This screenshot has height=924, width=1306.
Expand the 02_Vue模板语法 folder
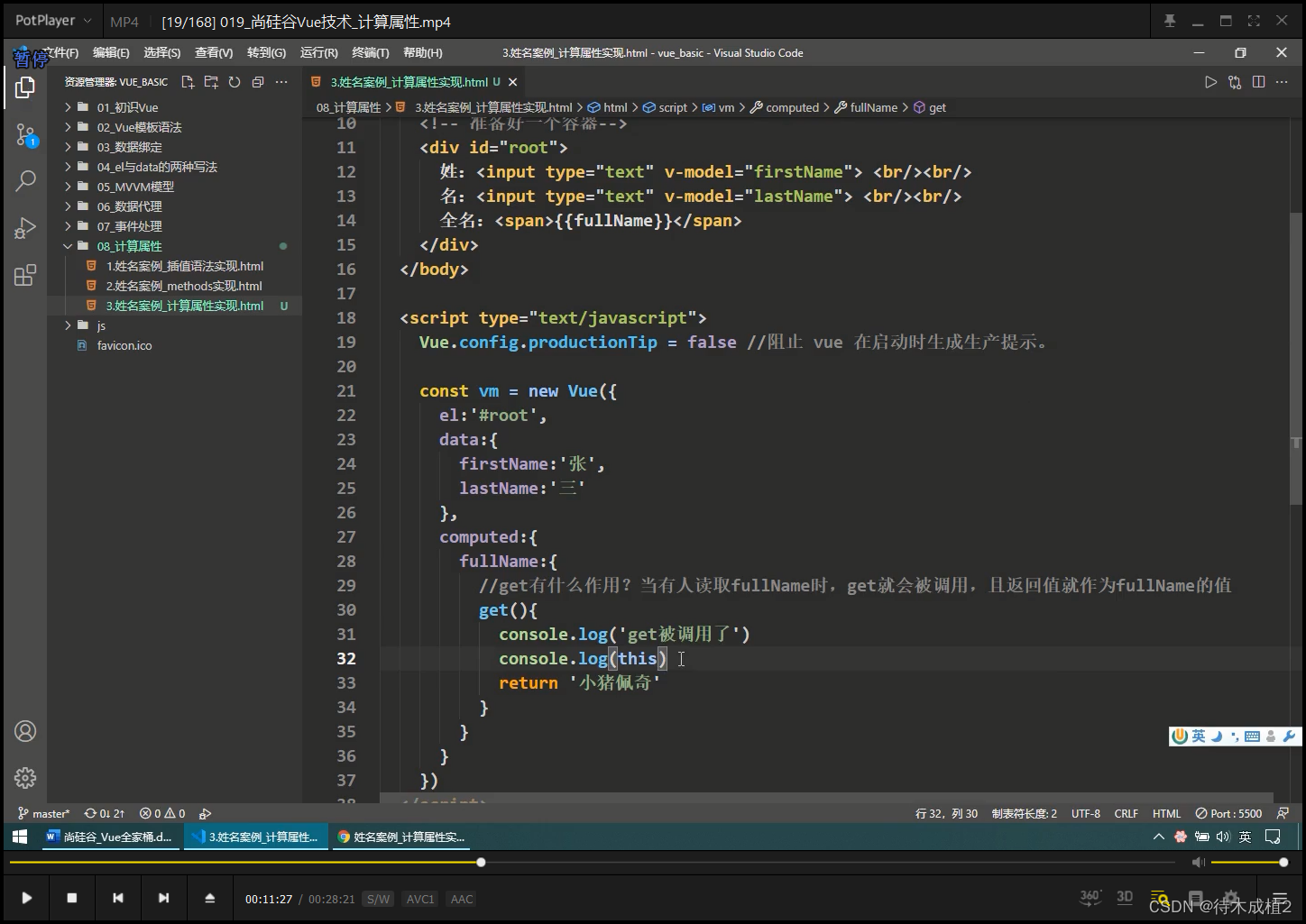[173, 127]
